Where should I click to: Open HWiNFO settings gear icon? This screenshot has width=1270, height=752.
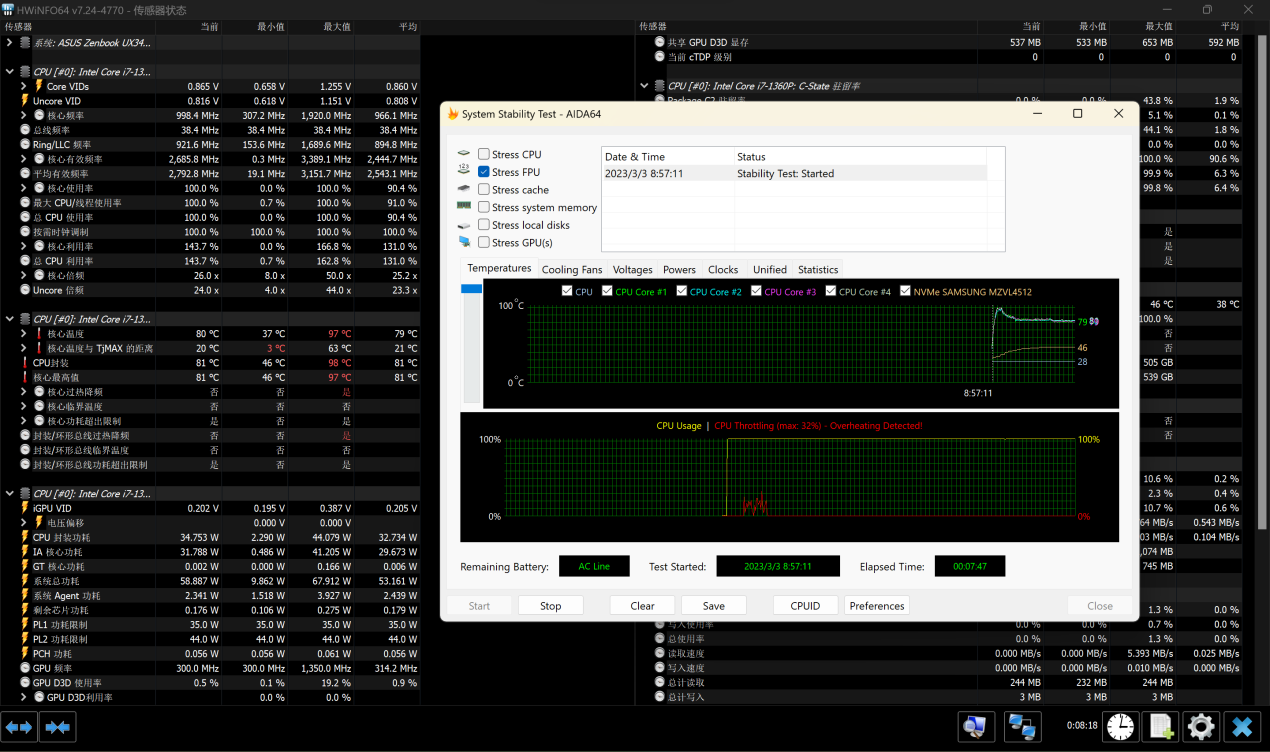[x=1201, y=727]
